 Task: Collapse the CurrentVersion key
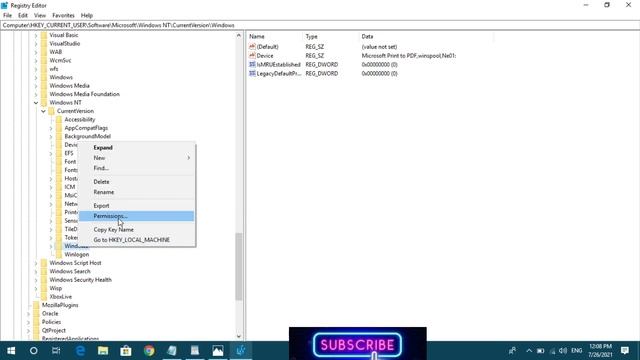pos(43,111)
